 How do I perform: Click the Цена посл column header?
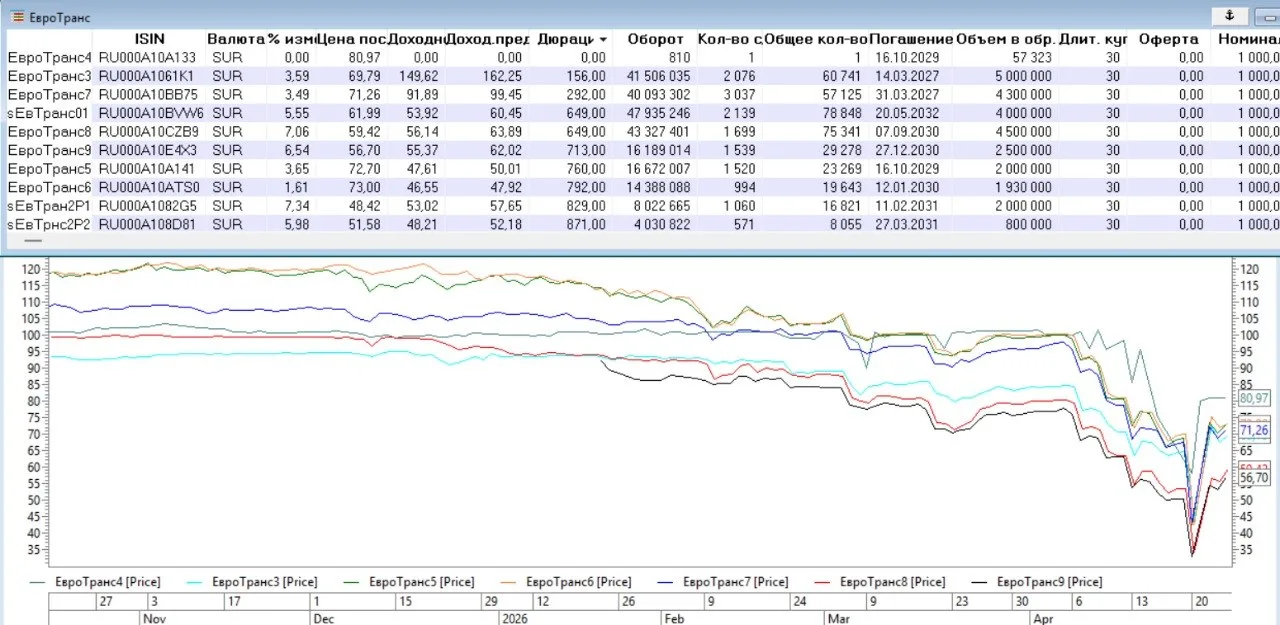tap(351, 39)
